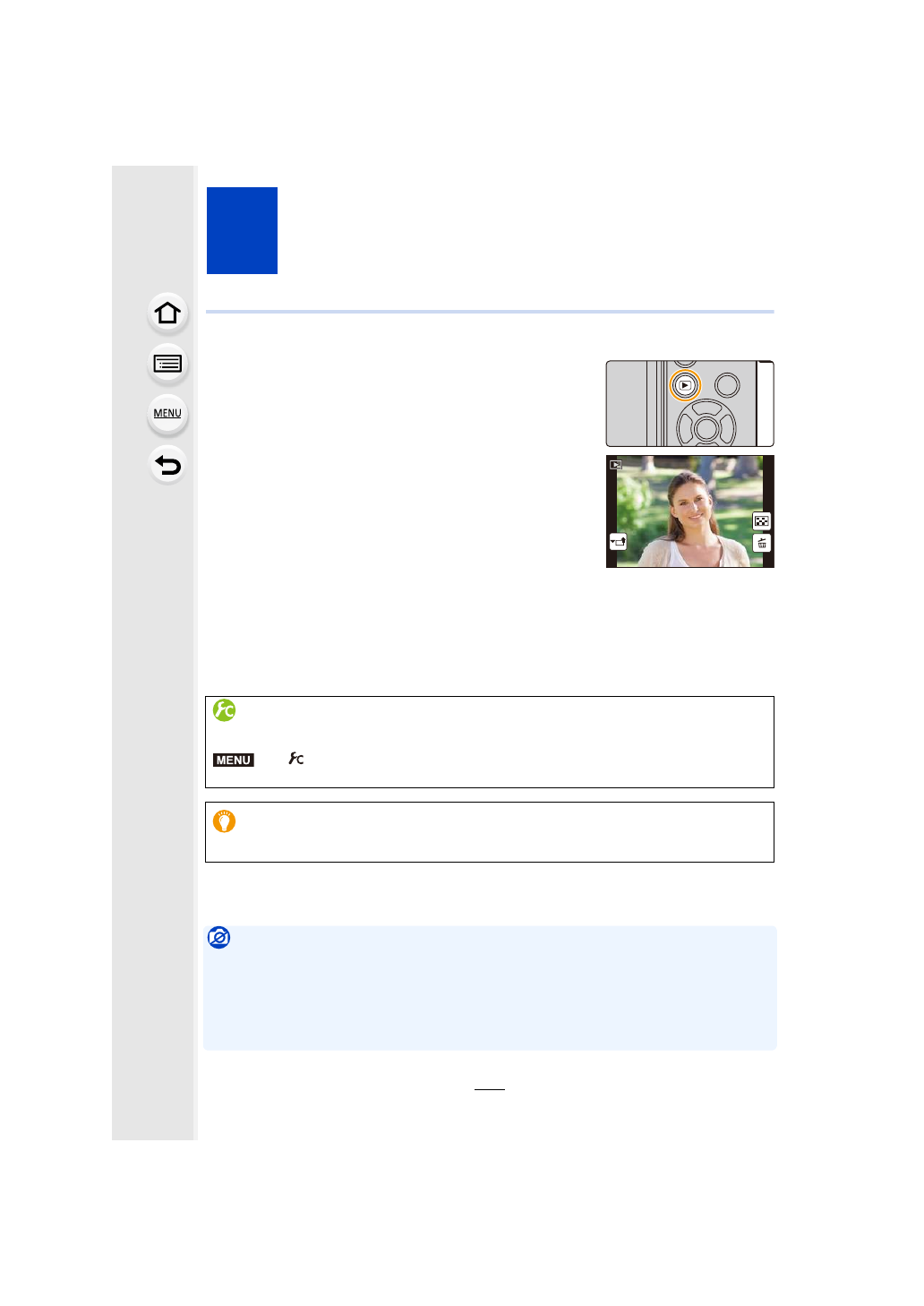The image size is (924, 1306).
Task: Open the MENU list sidebar icon
Action: pyautogui.click(x=167, y=414)
